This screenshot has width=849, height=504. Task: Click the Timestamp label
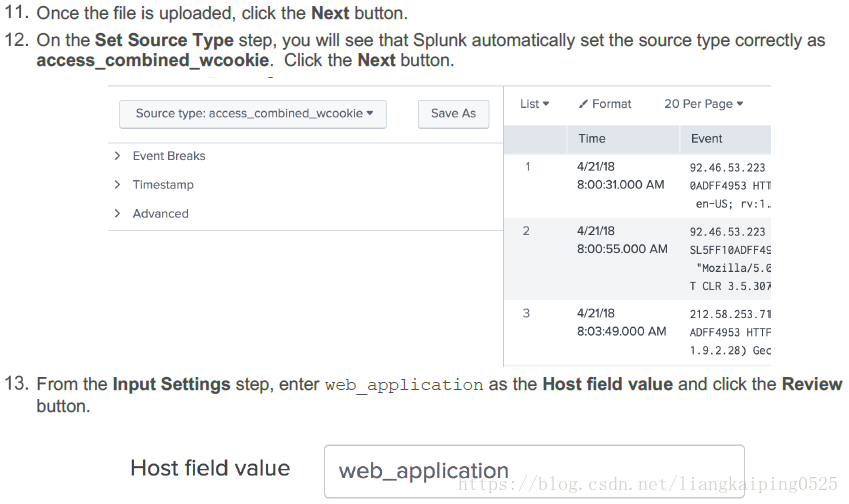(x=163, y=185)
